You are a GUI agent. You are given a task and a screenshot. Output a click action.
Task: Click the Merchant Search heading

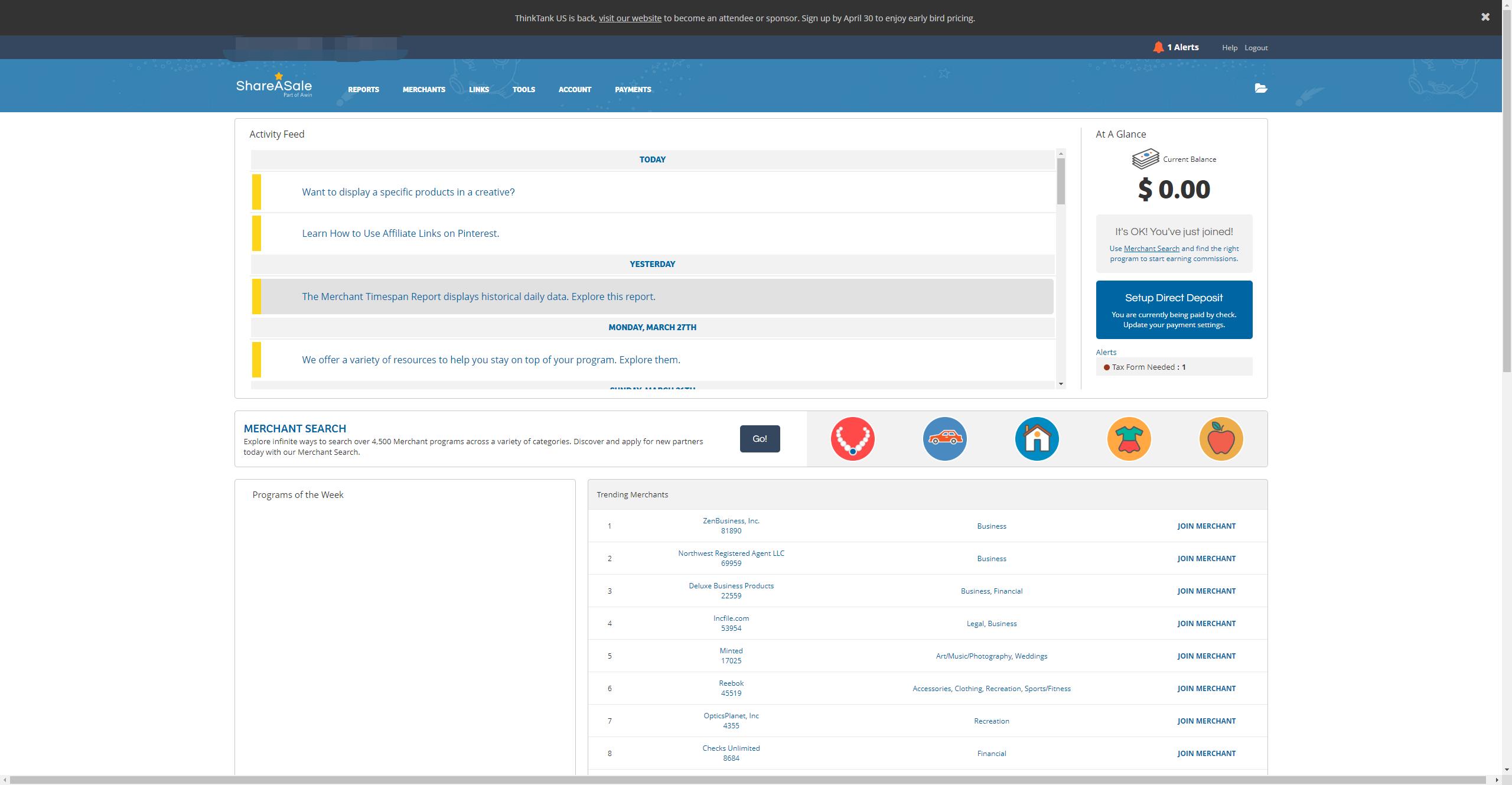[295, 428]
